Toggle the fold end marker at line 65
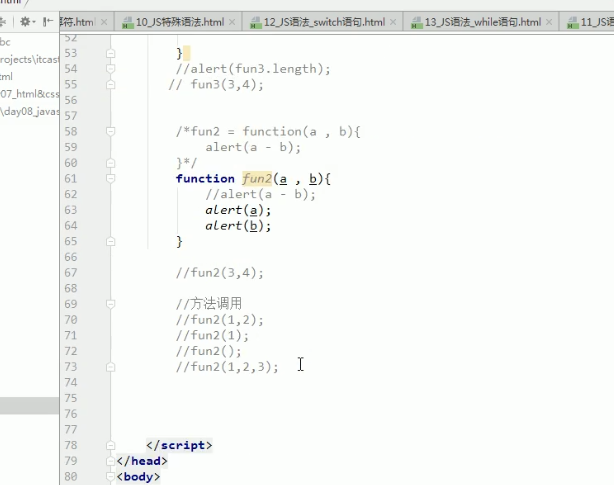The width and height of the screenshot is (614, 485). 111,242
